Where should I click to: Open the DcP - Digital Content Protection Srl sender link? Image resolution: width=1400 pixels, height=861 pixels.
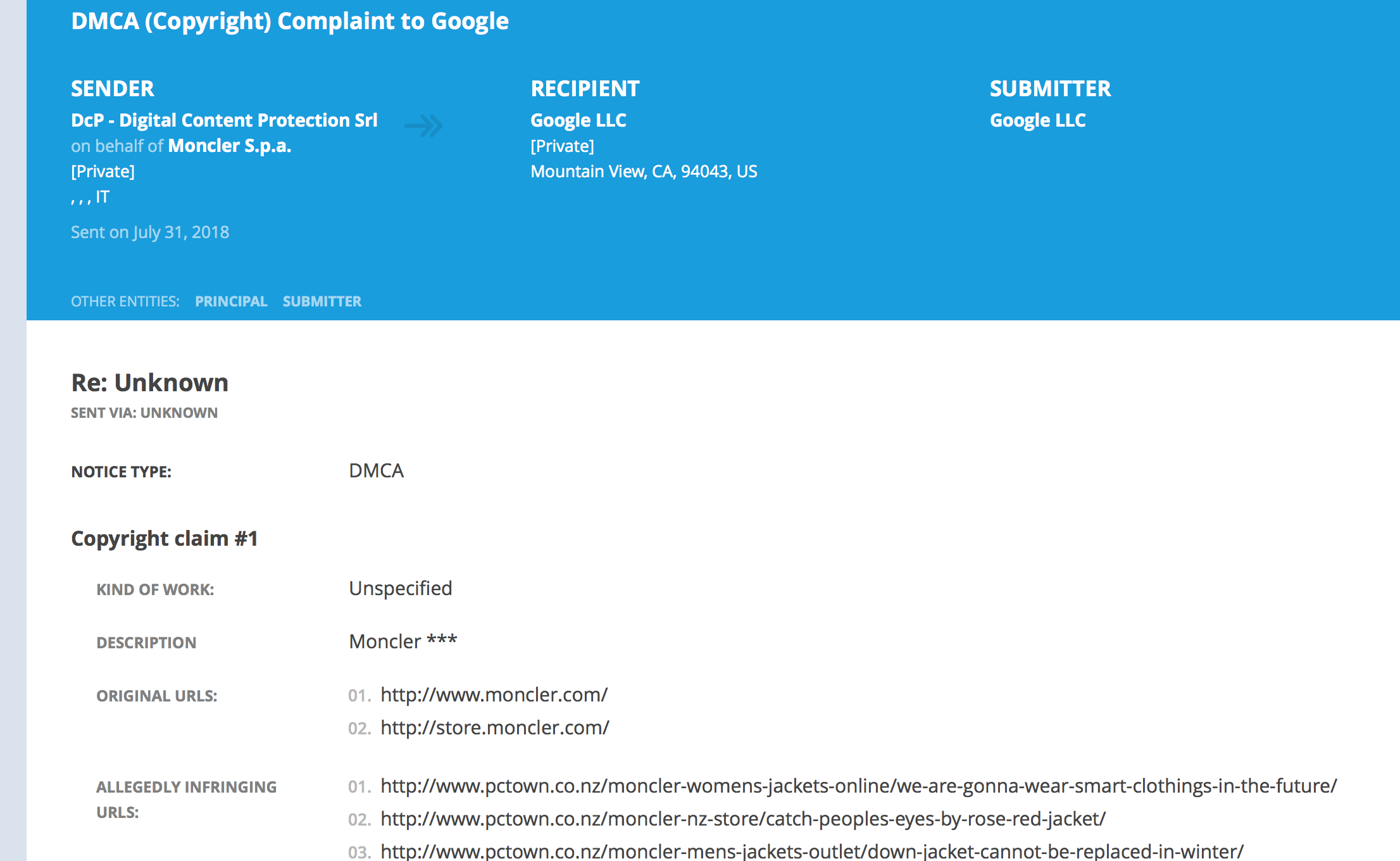click(x=224, y=120)
